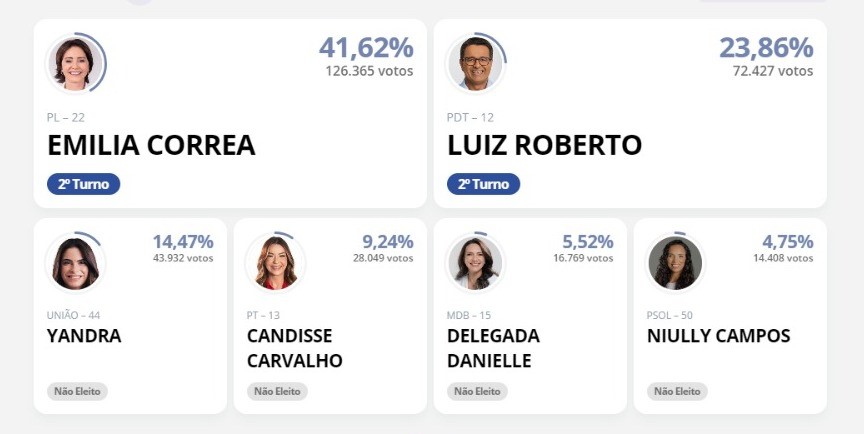Click the CANDISSE CARVALHO candidate name
The image size is (864, 434).
295,348
